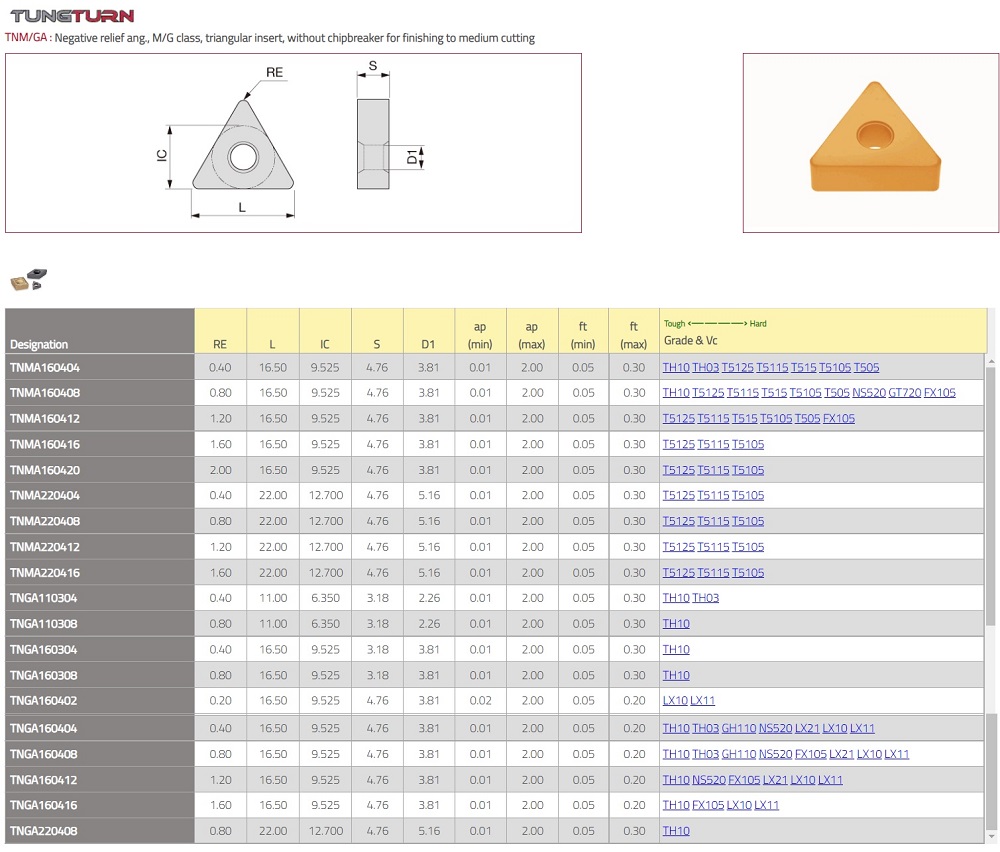Open TH03 grade link in TNGA160408 row
The width and height of the screenshot is (1000, 852).
click(705, 754)
